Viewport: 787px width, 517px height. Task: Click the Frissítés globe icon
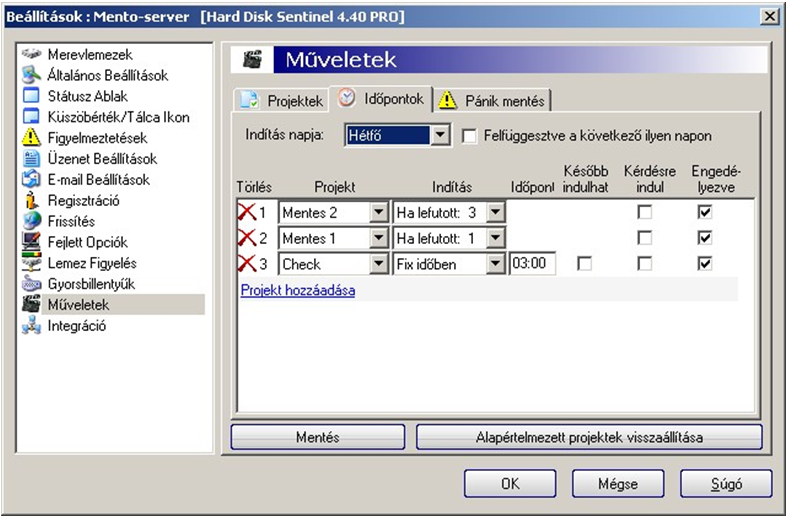click(32, 221)
